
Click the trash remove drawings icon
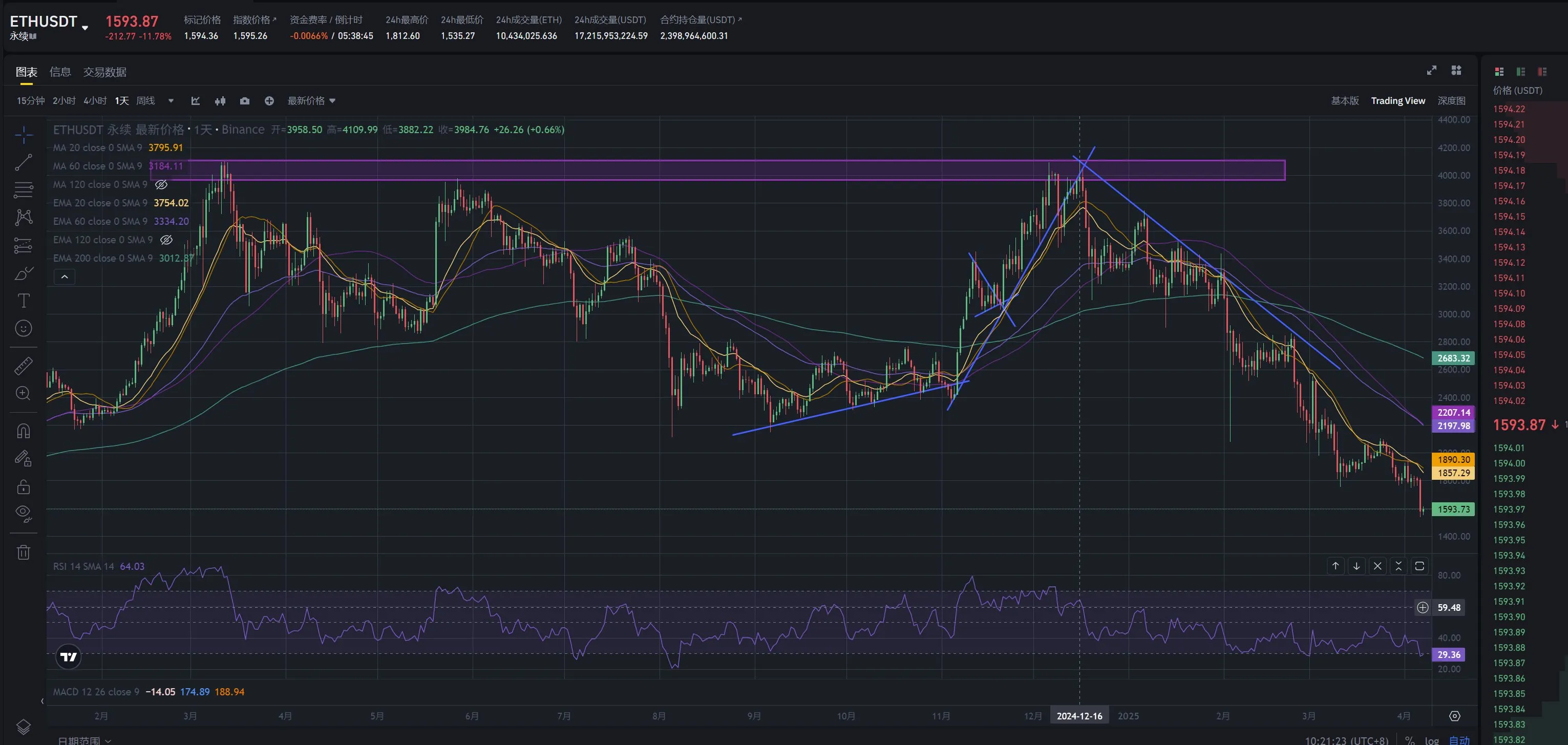[x=23, y=552]
